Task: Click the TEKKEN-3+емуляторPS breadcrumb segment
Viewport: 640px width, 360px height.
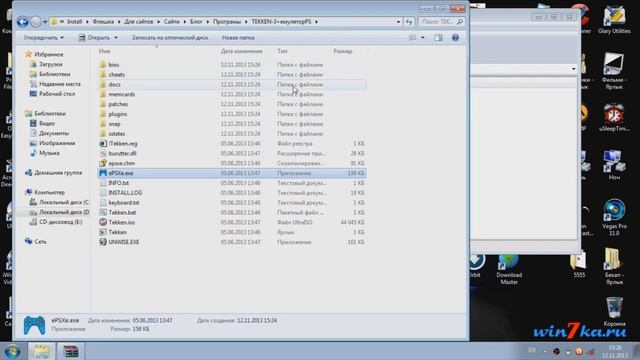Action: coord(281,22)
